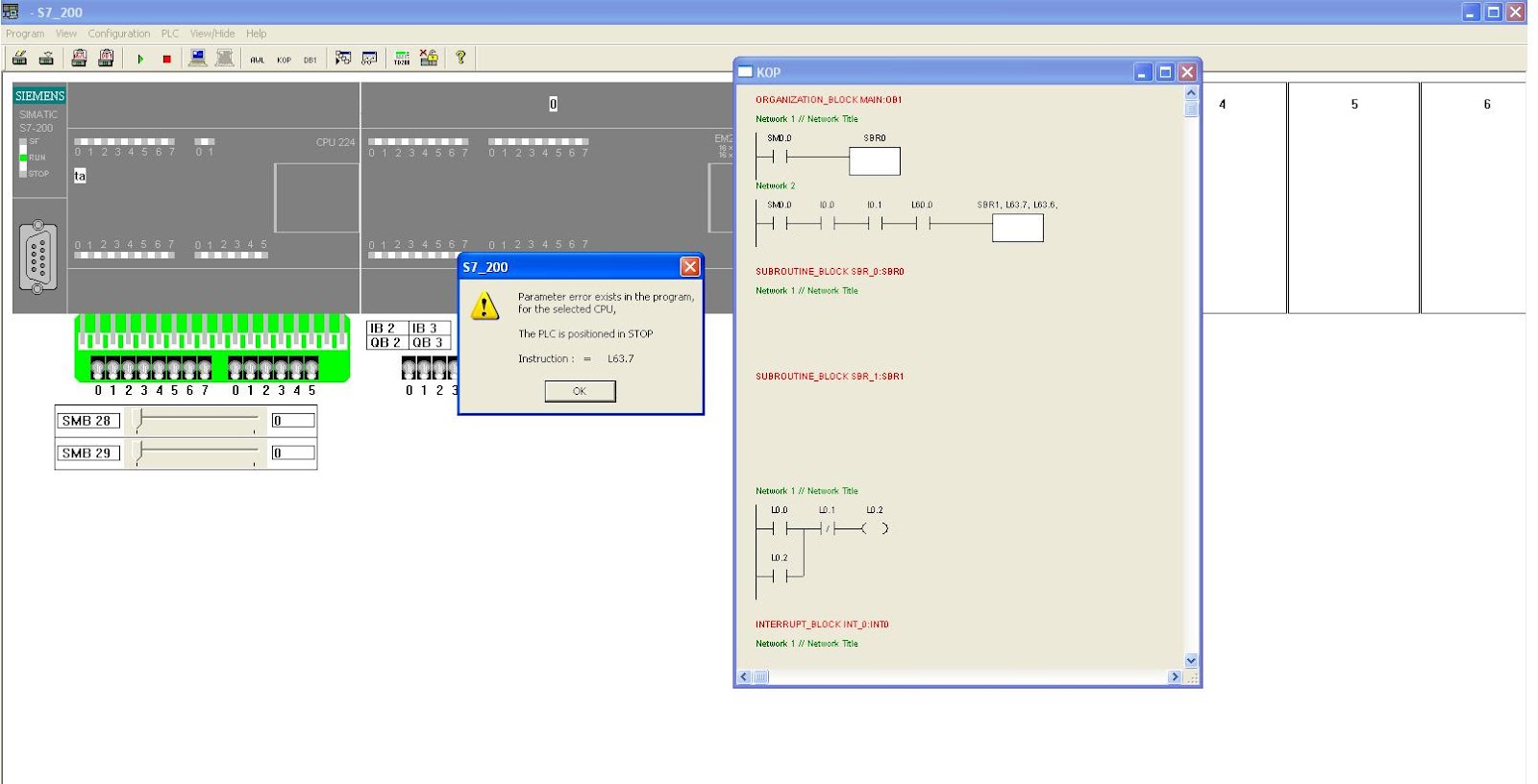The width and height of the screenshot is (1538, 784).
Task: Click the SMB 29 slider handle
Action: pos(138,453)
